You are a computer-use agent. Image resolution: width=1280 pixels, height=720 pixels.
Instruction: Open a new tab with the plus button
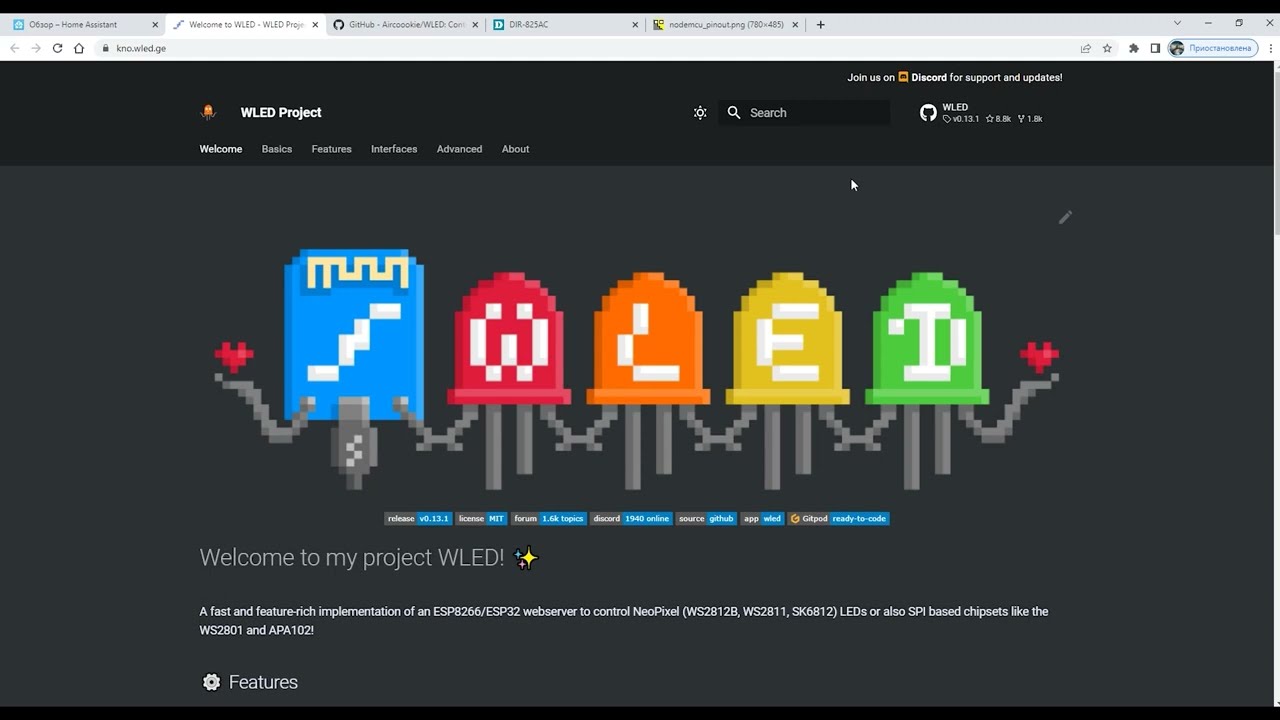click(820, 24)
